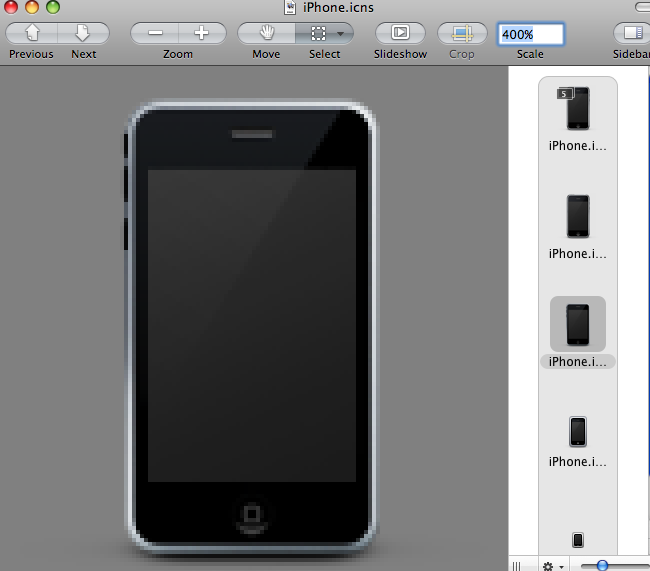Click the sidebar resize handle with vertical lines
The height and width of the screenshot is (571, 650).
click(x=517, y=566)
